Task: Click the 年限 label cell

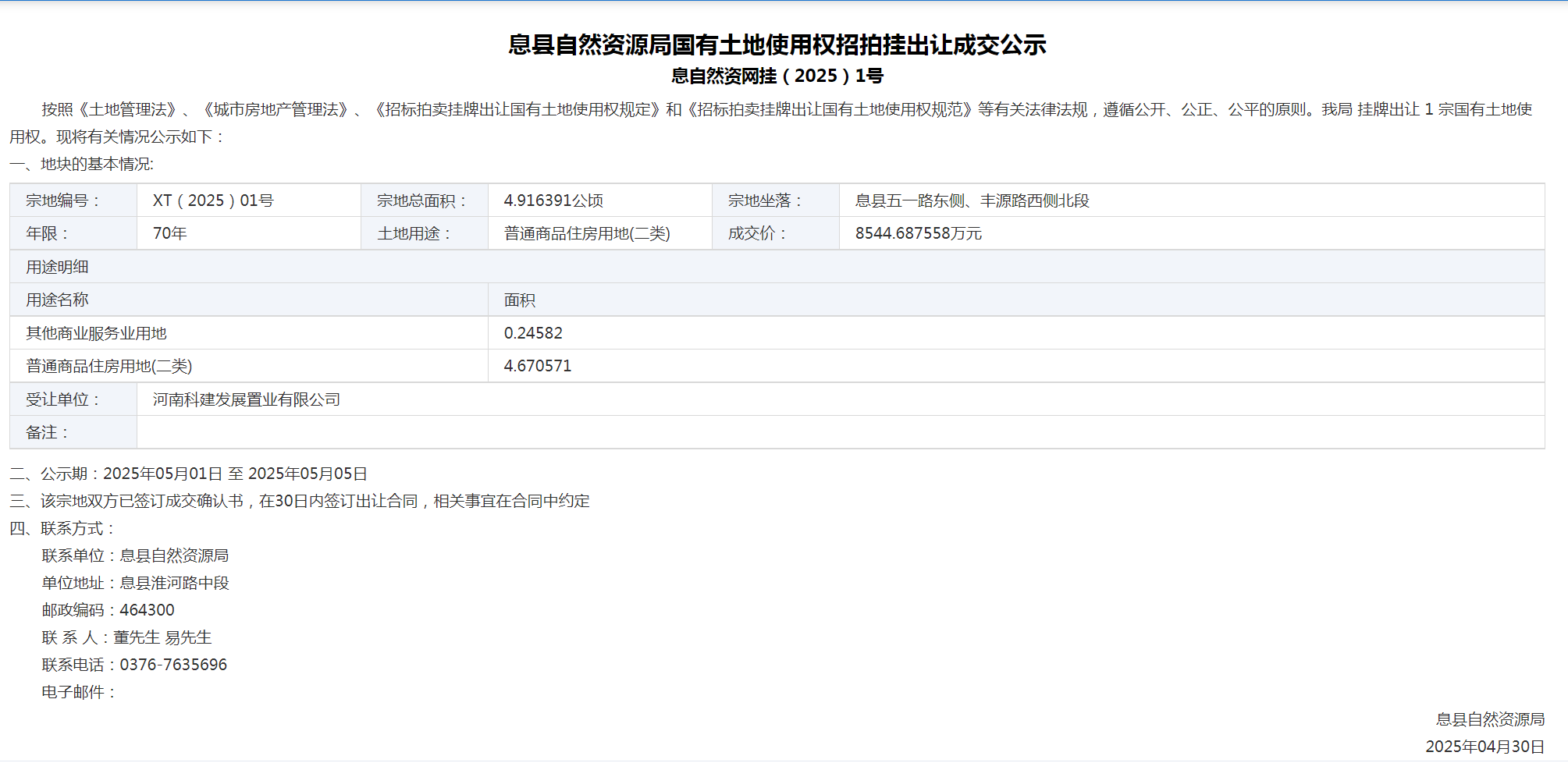Action: (x=73, y=233)
